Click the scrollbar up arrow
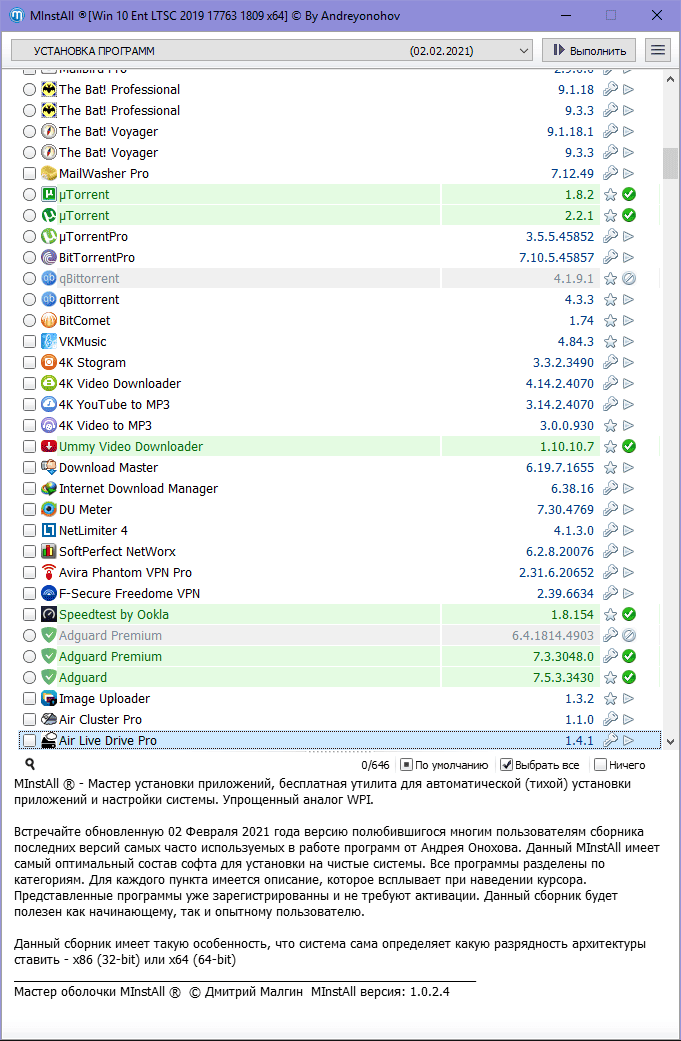The width and height of the screenshot is (681, 1041). pyautogui.click(x=670, y=80)
